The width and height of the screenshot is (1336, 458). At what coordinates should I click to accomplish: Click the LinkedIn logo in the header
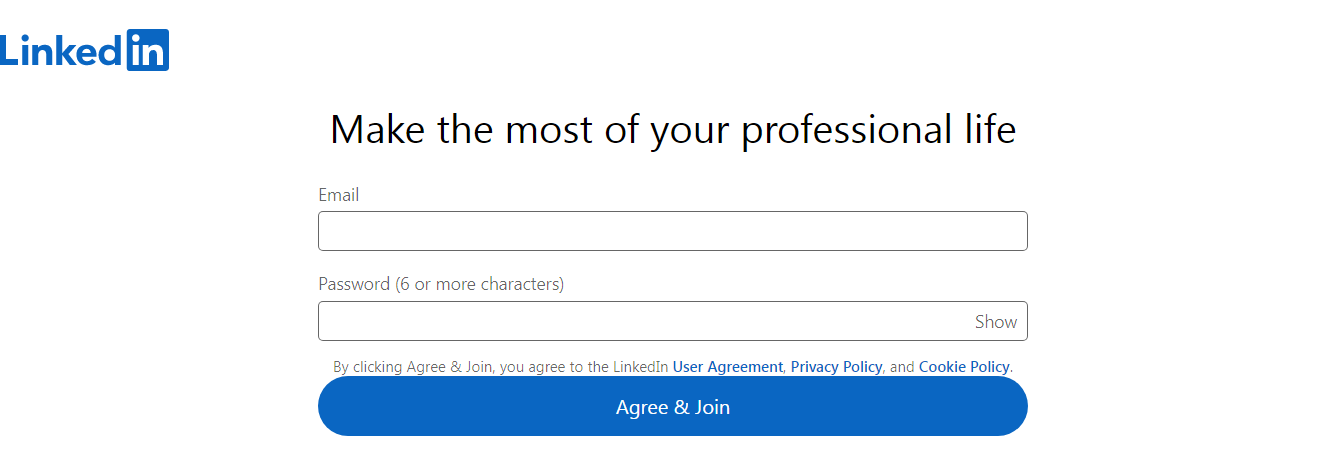tap(84, 50)
